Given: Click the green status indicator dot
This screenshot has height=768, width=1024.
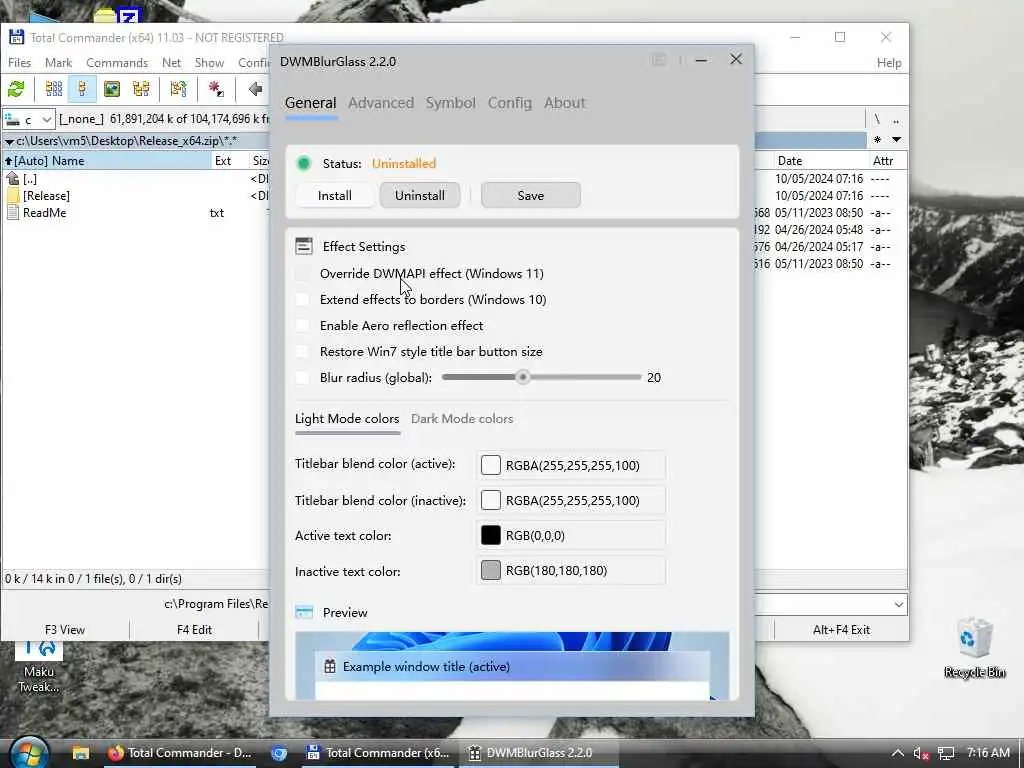Looking at the screenshot, I should pyautogui.click(x=304, y=163).
